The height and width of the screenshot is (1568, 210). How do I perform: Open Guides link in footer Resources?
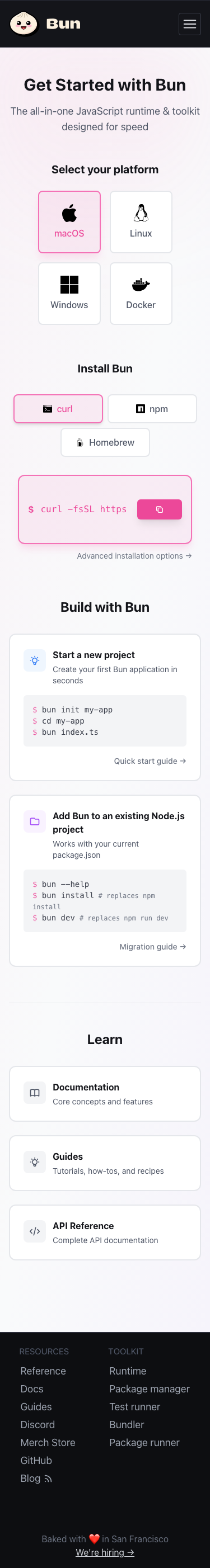36,1407
